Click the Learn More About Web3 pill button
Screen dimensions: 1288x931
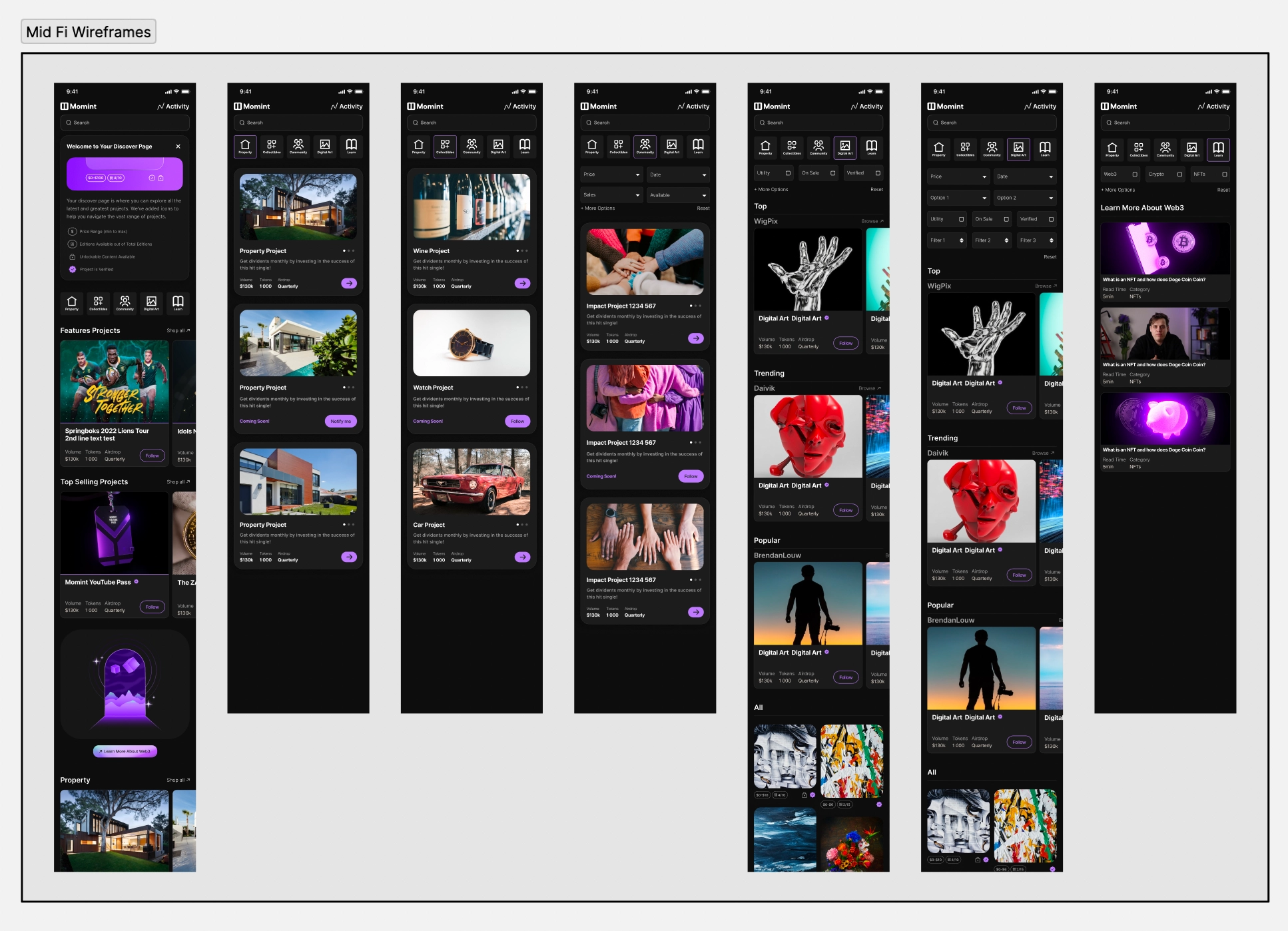[x=125, y=751]
